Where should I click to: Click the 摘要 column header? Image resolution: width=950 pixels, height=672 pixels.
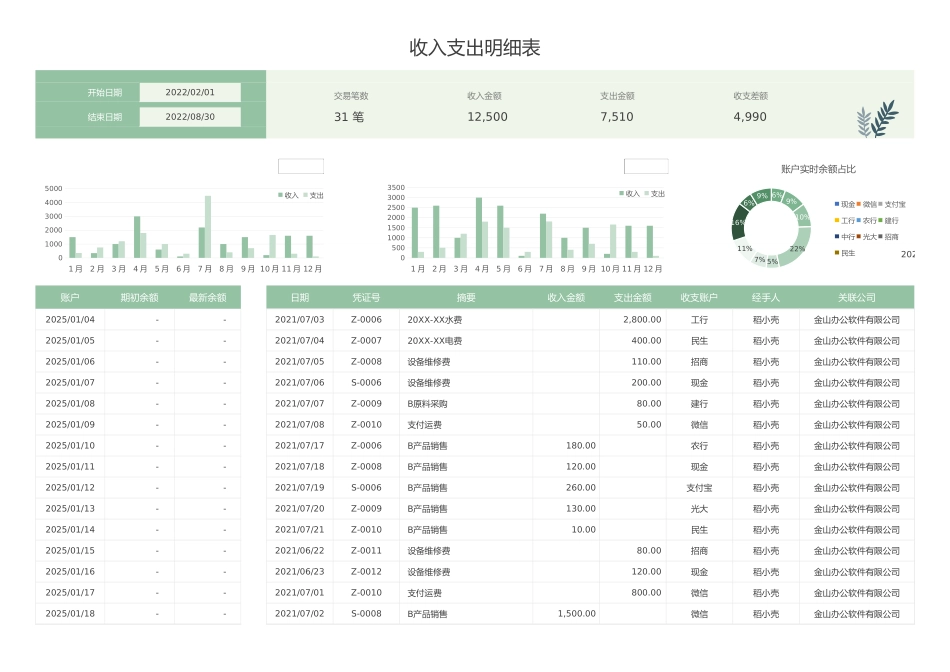(466, 298)
